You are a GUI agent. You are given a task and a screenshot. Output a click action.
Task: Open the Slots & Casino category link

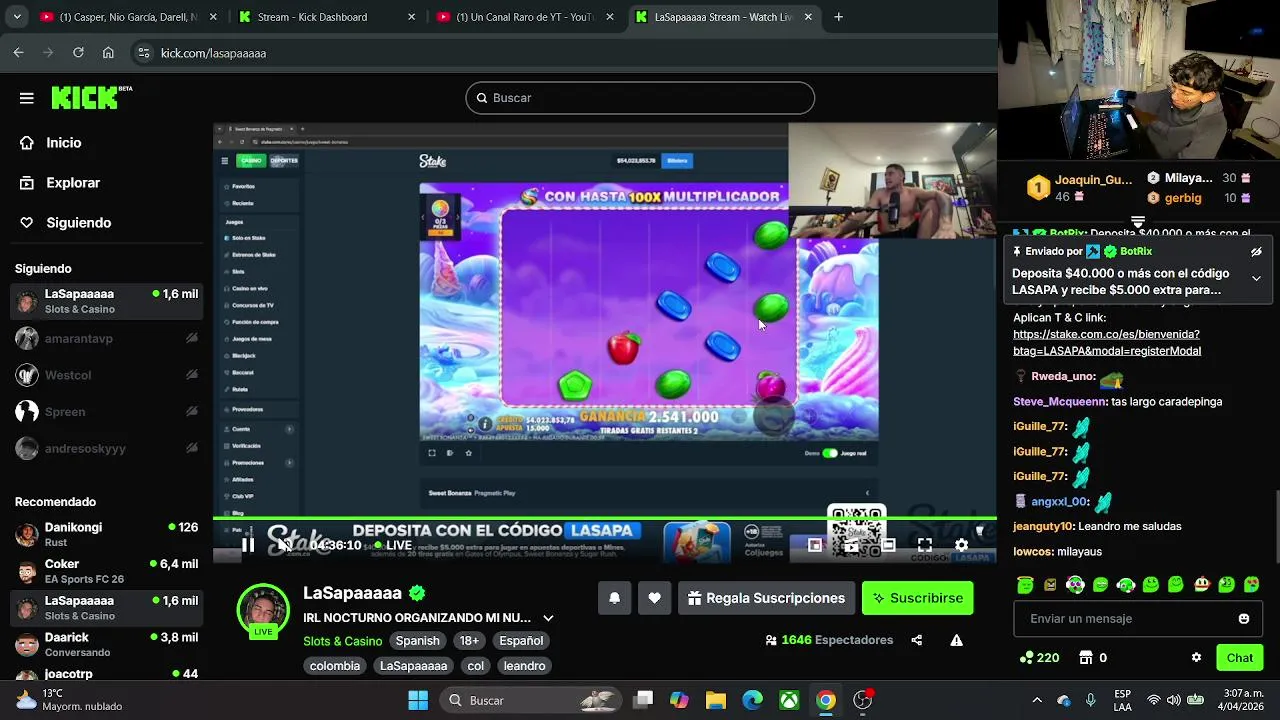click(x=342, y=641)
